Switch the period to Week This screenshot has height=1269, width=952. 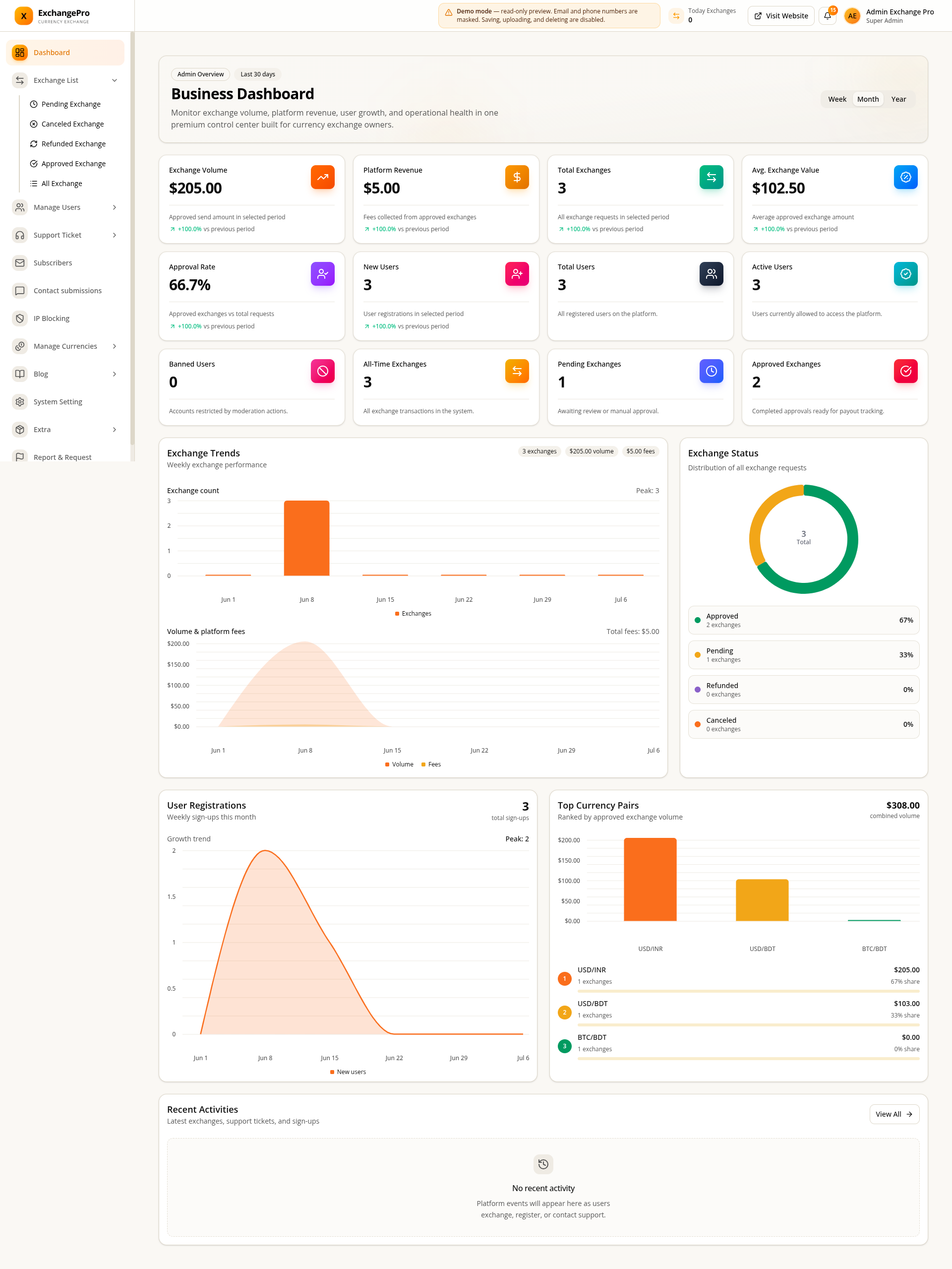point(837,99)
